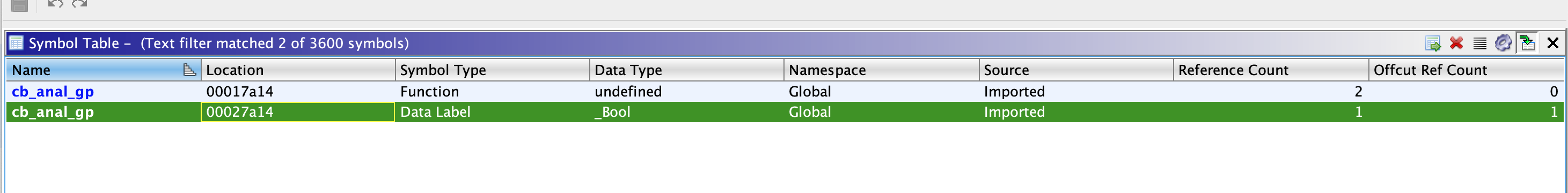Sort by the Name column header
1568x193 pixels.
coord(104,70)
